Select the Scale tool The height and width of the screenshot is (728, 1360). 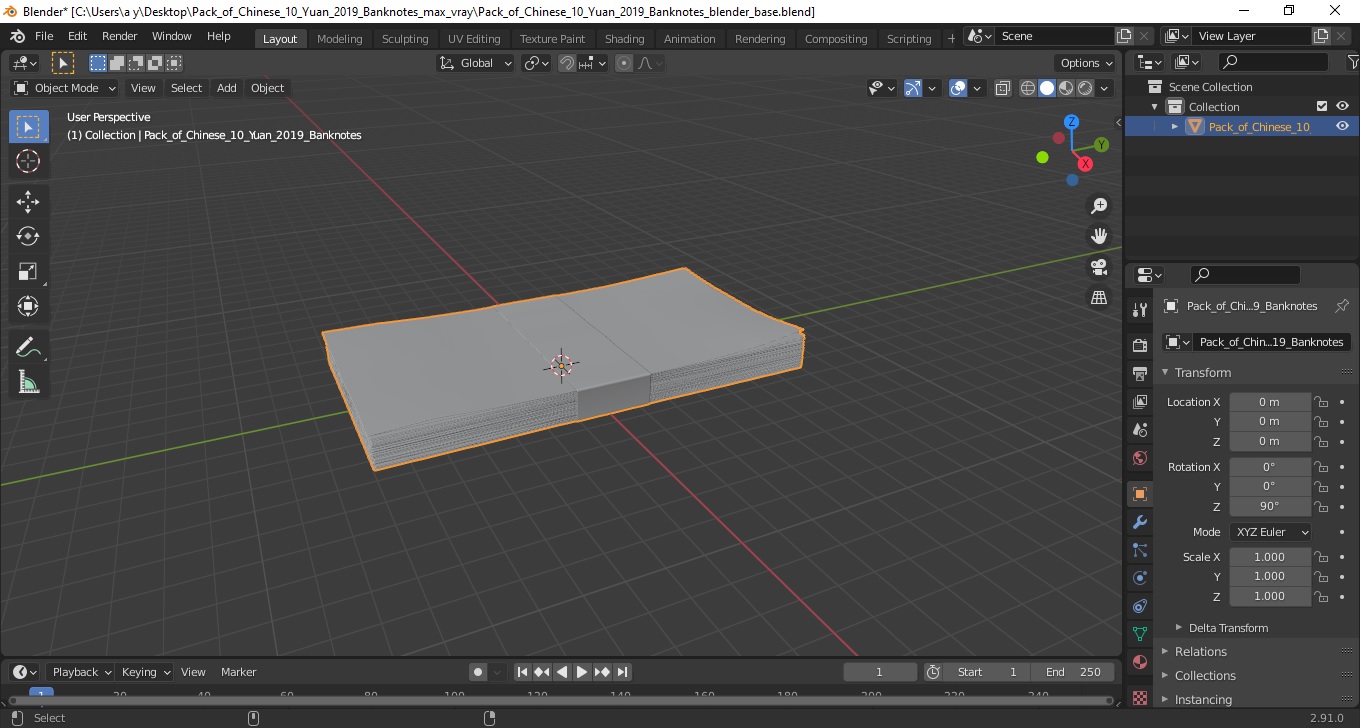tap(28, 271)
